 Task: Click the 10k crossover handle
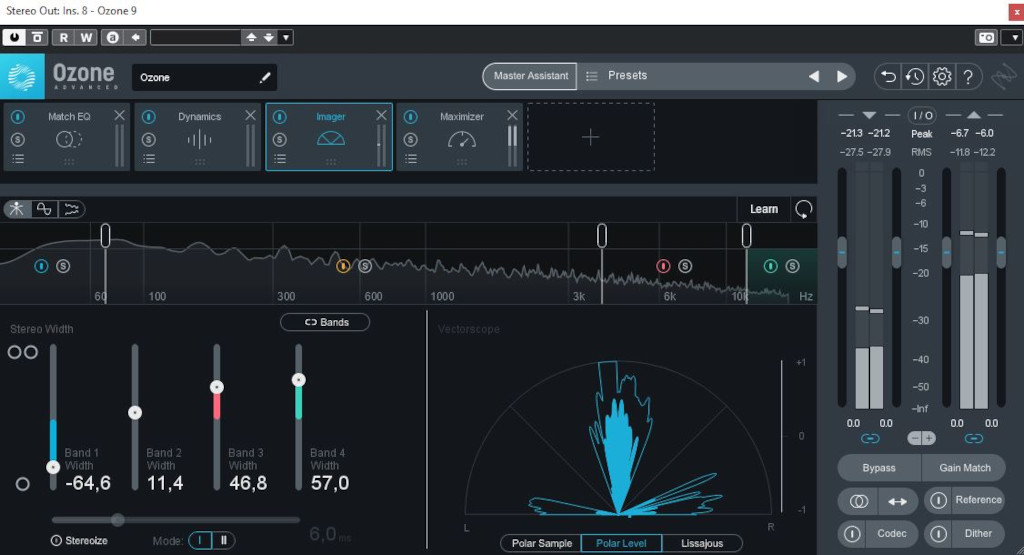pos(746,236)
